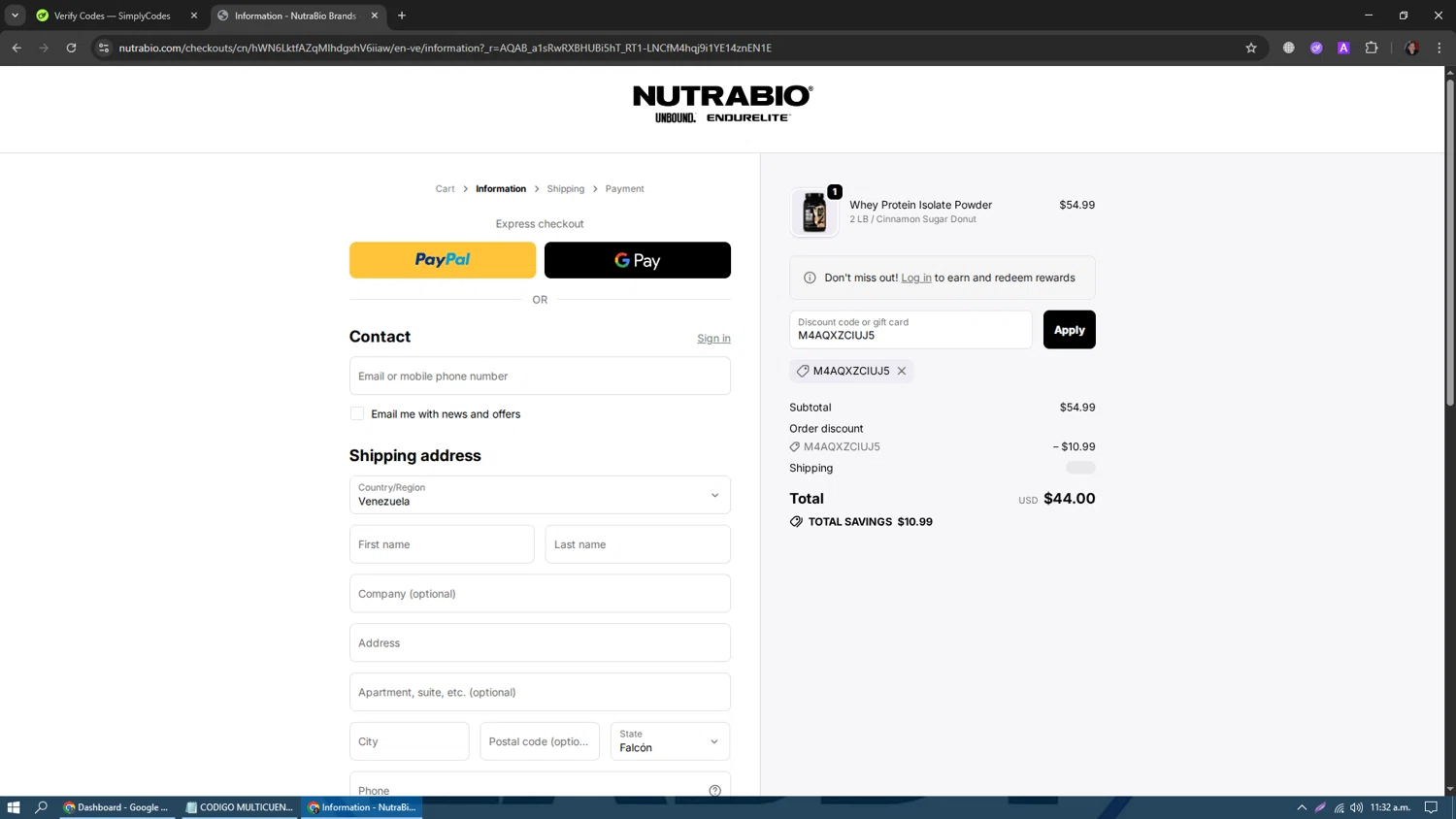This screenshot has height=819, width=1456.
Task: Click the Payment breadcrumb step
Action: click(624, 188)
